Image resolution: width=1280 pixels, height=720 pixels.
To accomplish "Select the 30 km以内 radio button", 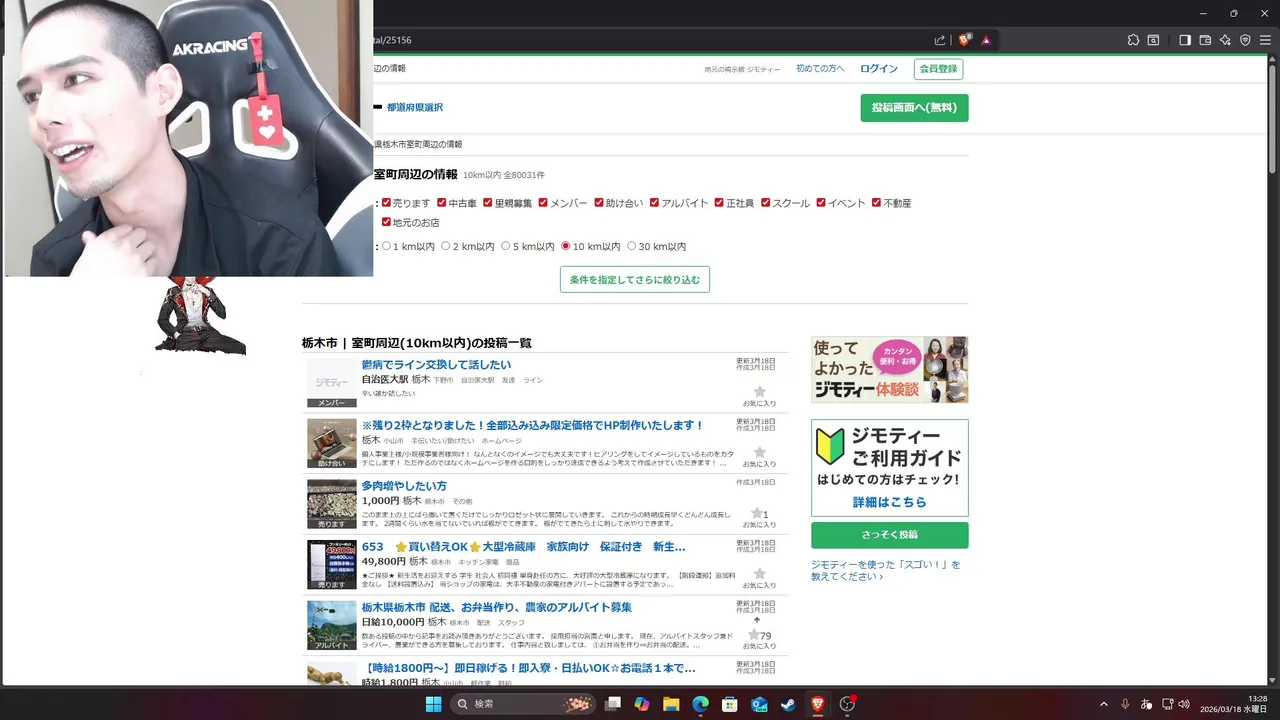I will [x=631, y=246].
